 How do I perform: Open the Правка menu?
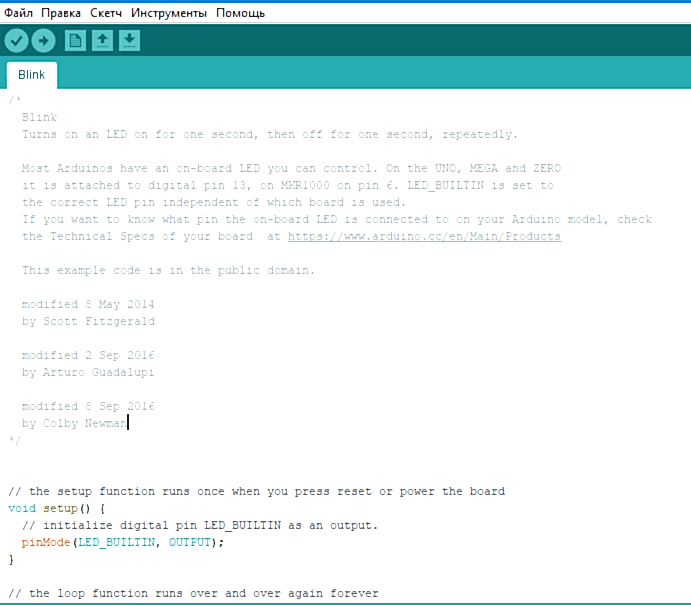tap(61, 13)
